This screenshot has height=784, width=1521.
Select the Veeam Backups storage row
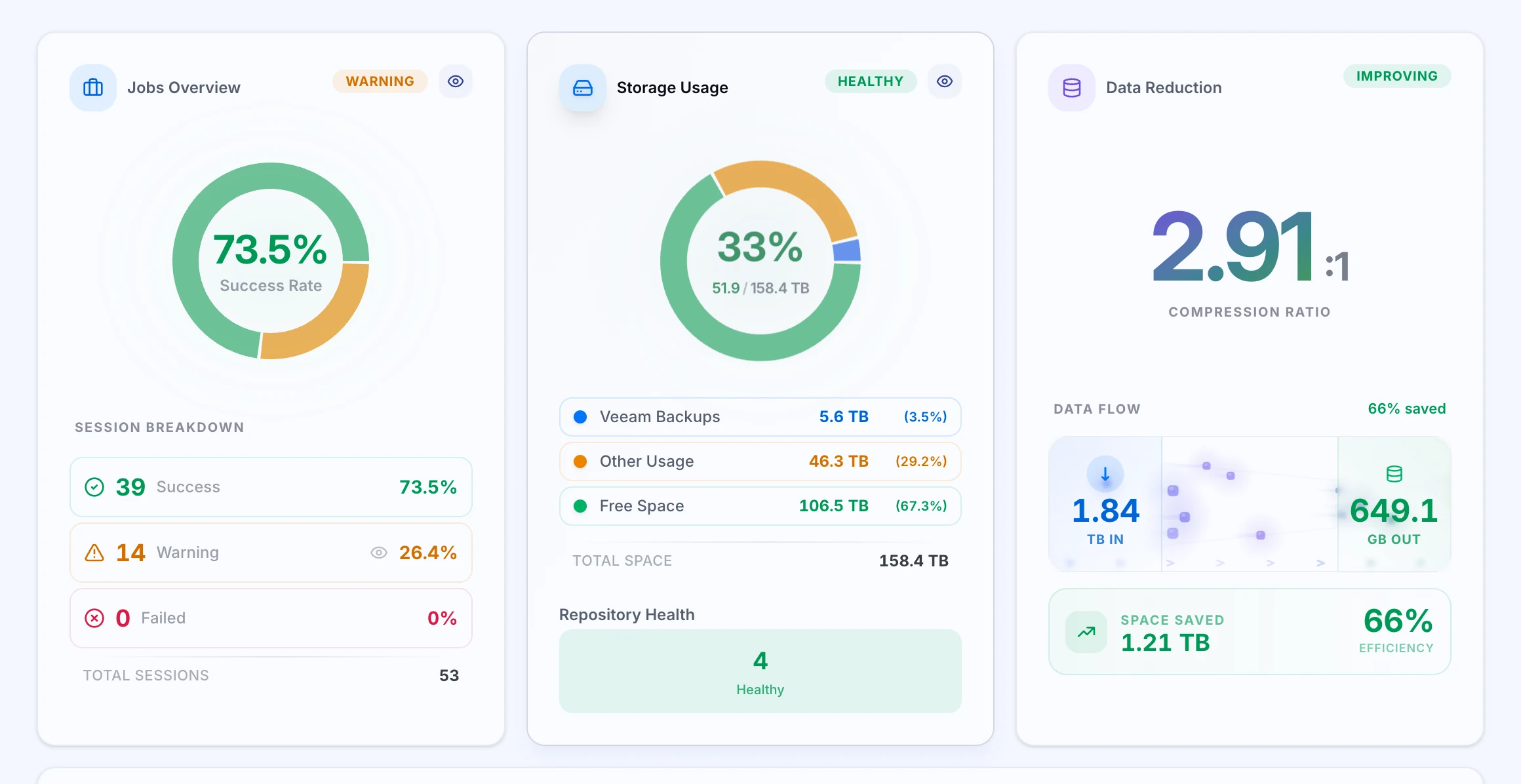tap(760, 417)
